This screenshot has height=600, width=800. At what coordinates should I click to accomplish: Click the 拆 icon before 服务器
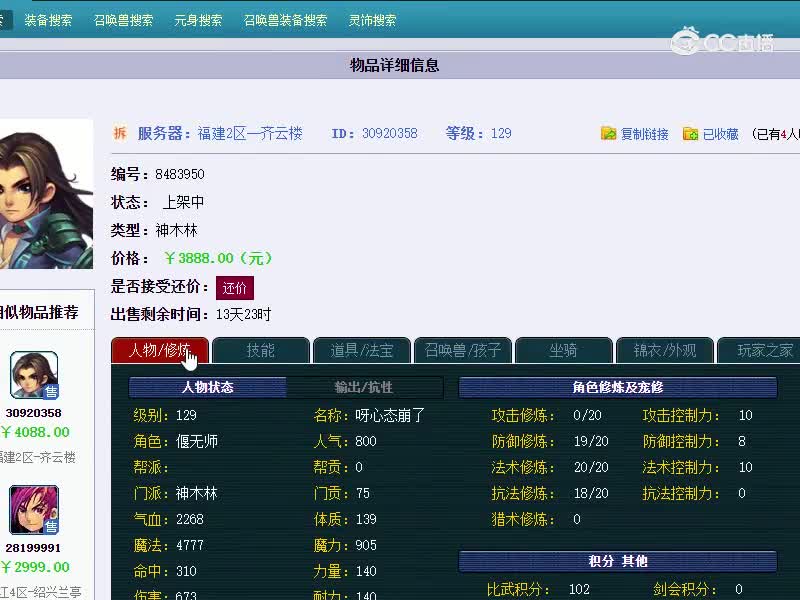(x=120, y=133)
